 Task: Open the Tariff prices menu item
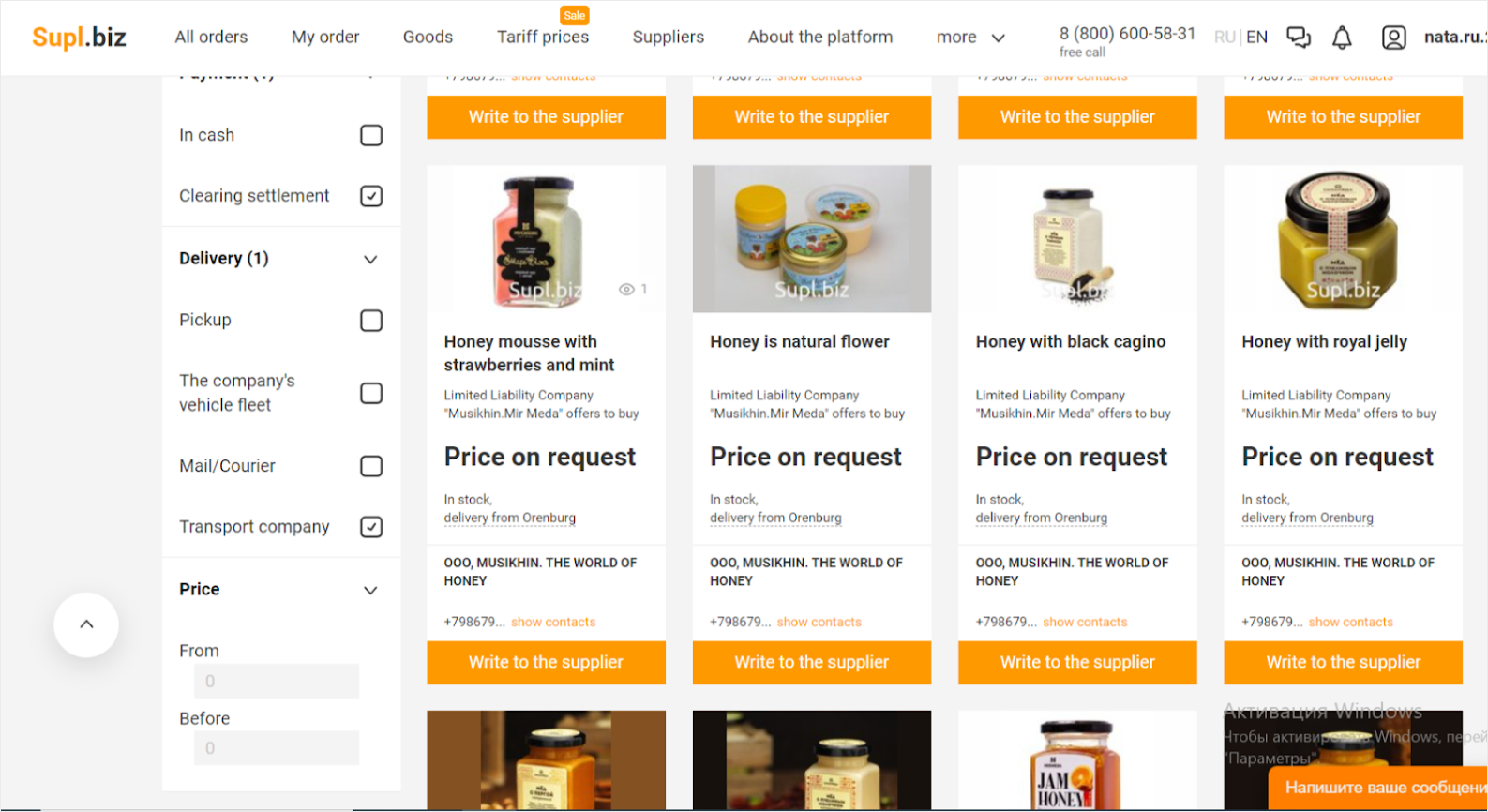pyautogui.click(x=543, y=38)
